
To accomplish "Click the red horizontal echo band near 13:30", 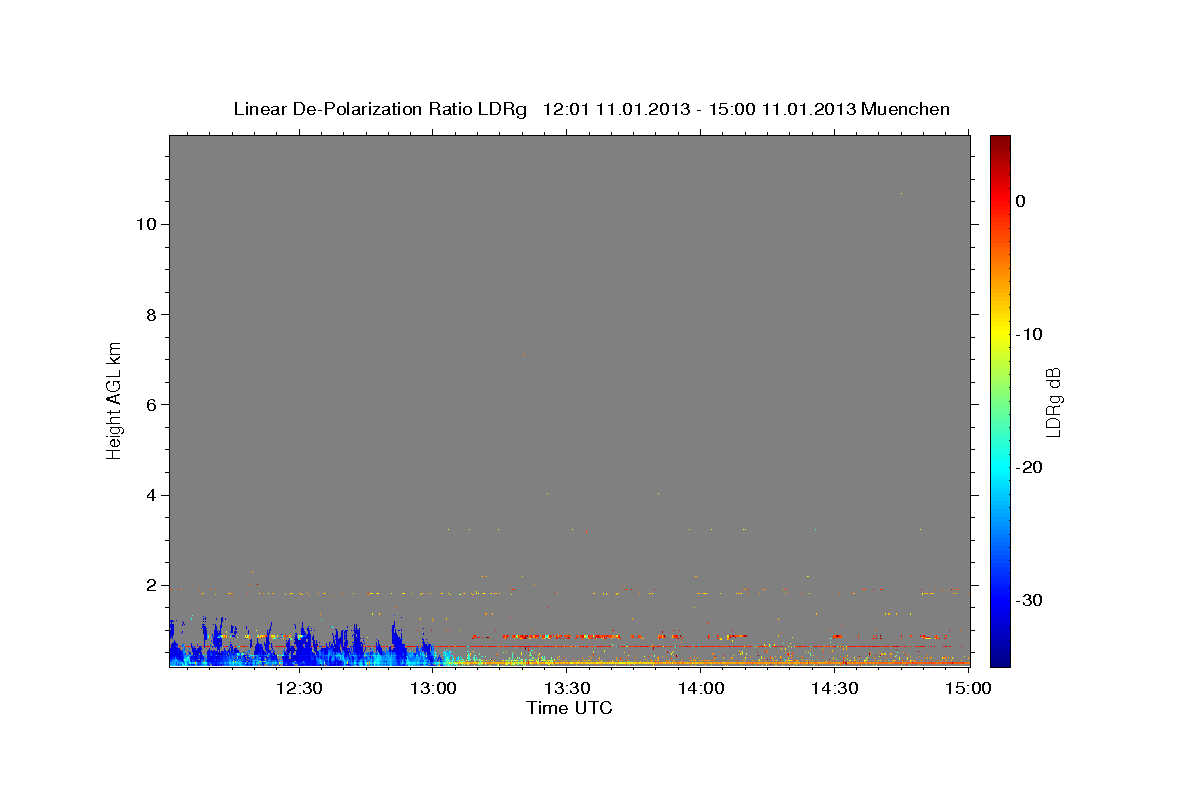I will pos(560,636).
